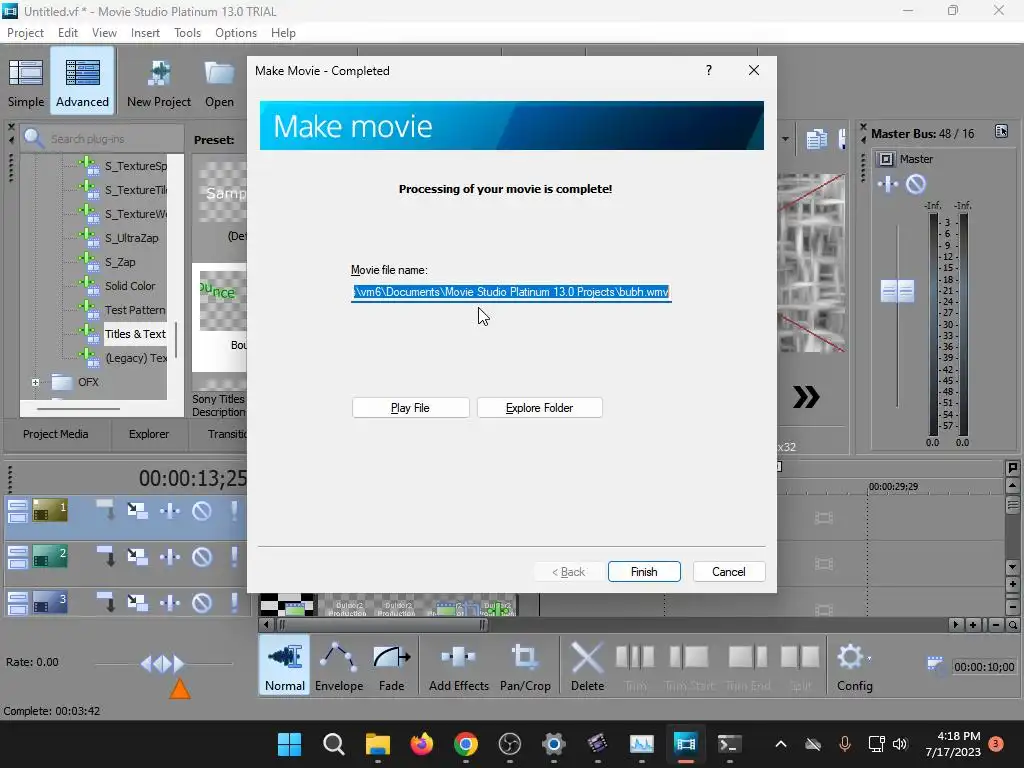Open the Edit menu
The width and height of the screenshot is (1024, 768).
pos(67,33)
